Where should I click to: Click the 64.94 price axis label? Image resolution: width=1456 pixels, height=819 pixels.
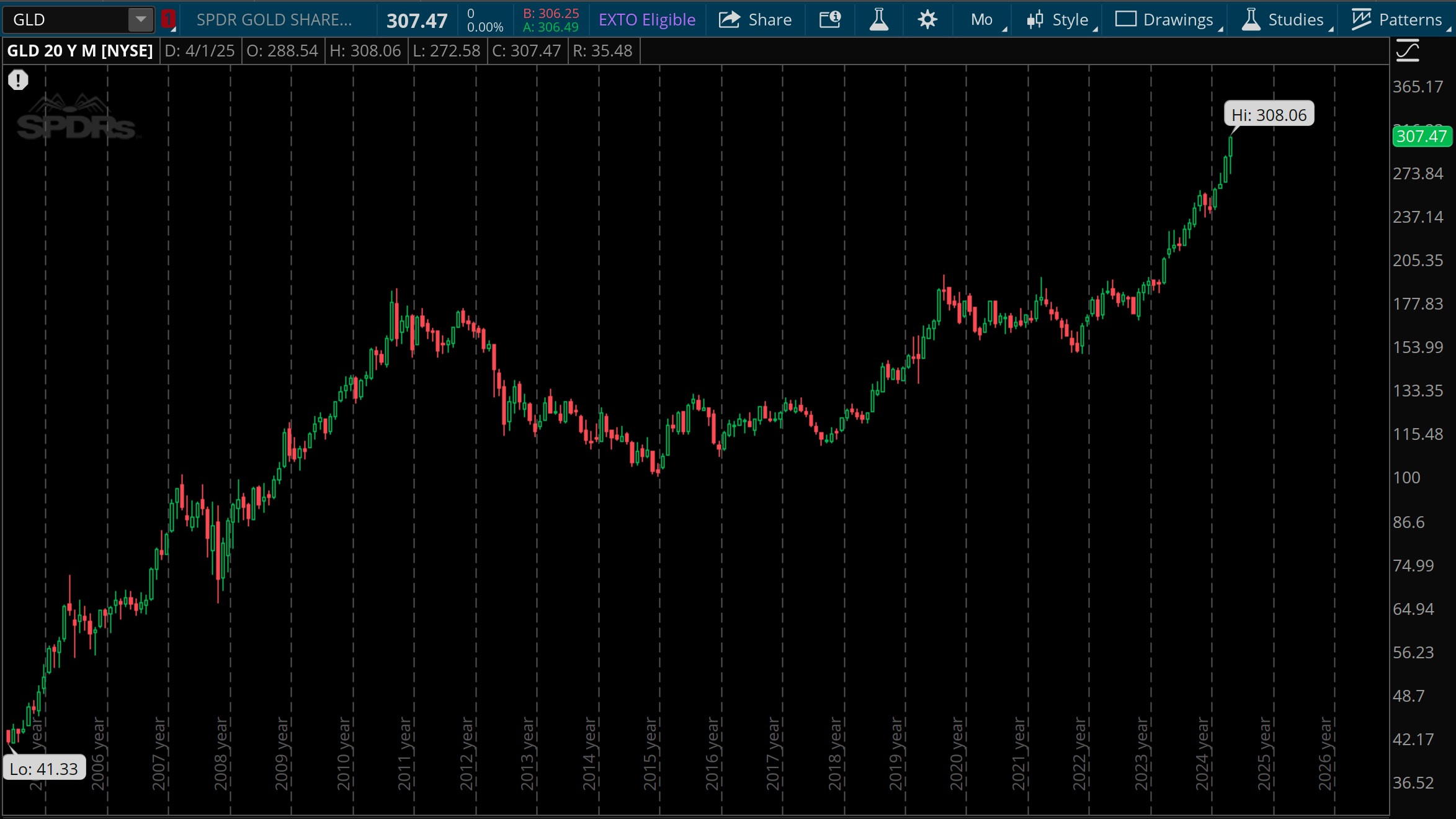(x=1414, y=609)
